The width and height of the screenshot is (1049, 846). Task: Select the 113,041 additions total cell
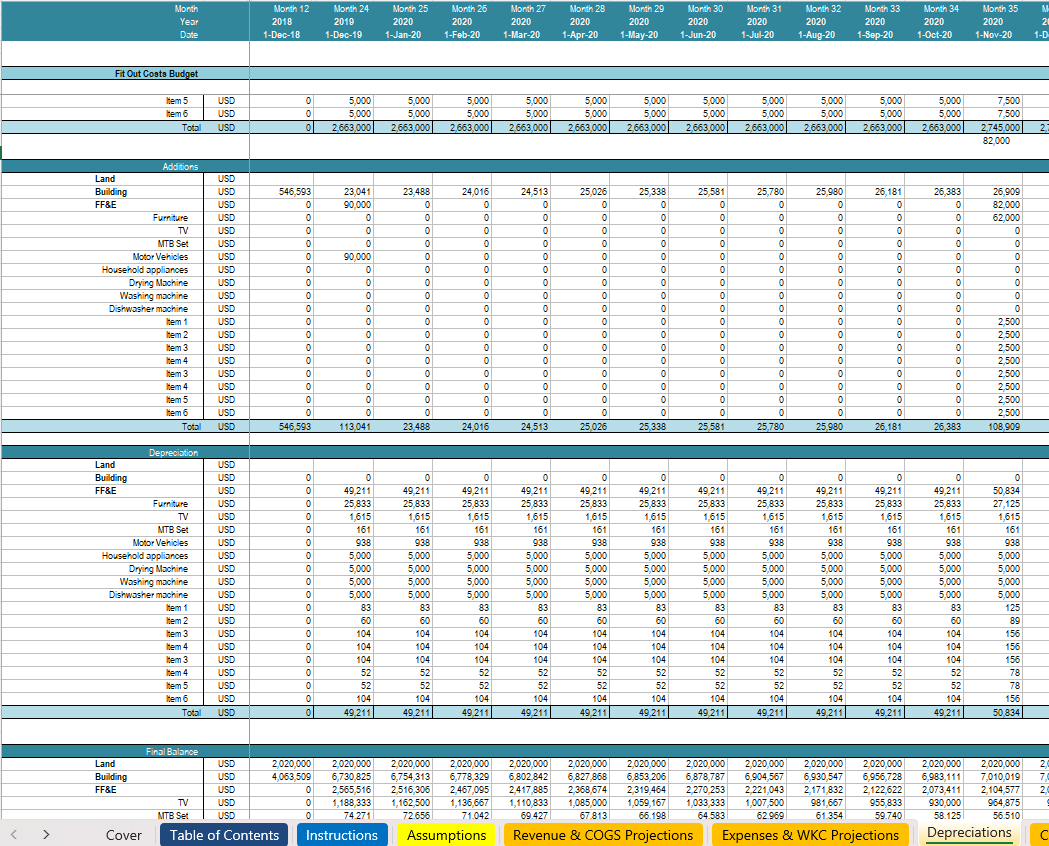[x=344, y=426]
